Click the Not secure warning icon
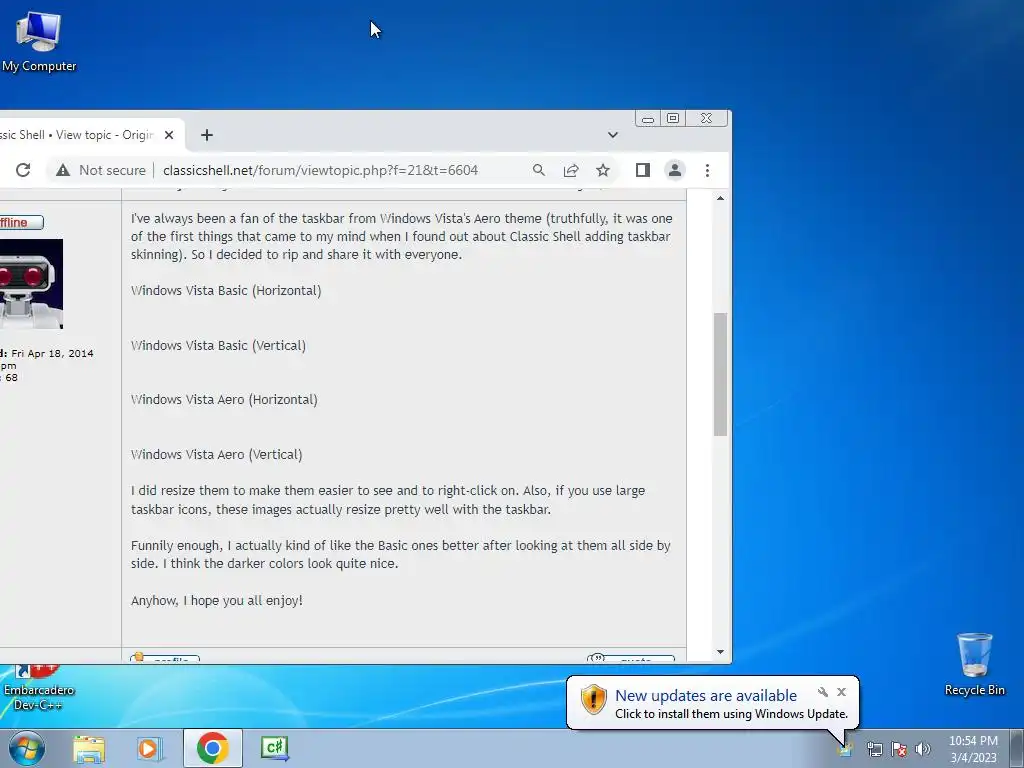The height and width of the screenshot is (768, 1024). (x=63, y=170)
